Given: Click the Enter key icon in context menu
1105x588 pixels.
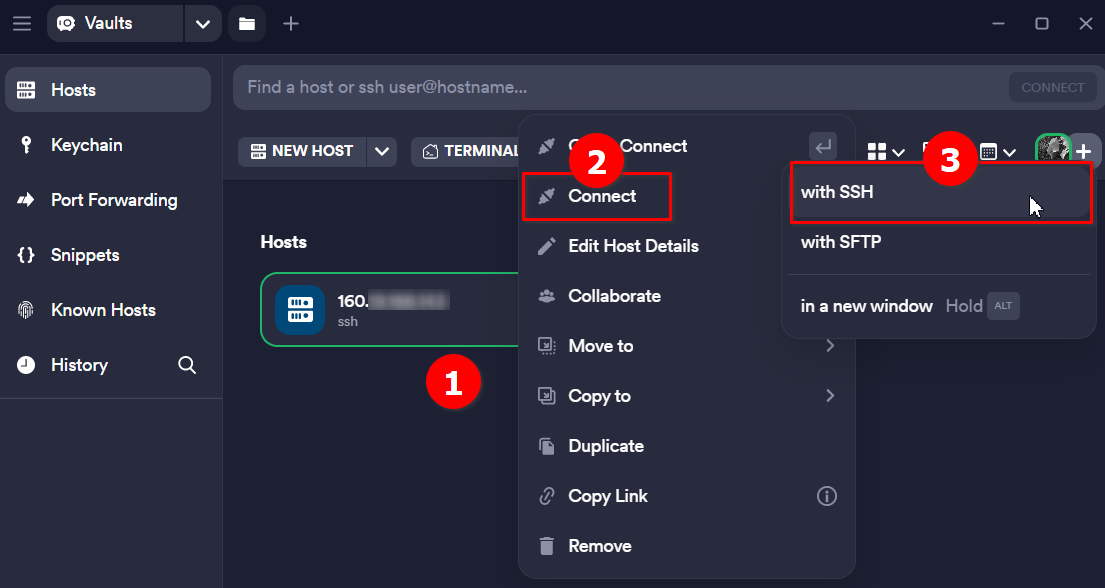Looking at the screenshot, I should point(822,147).
